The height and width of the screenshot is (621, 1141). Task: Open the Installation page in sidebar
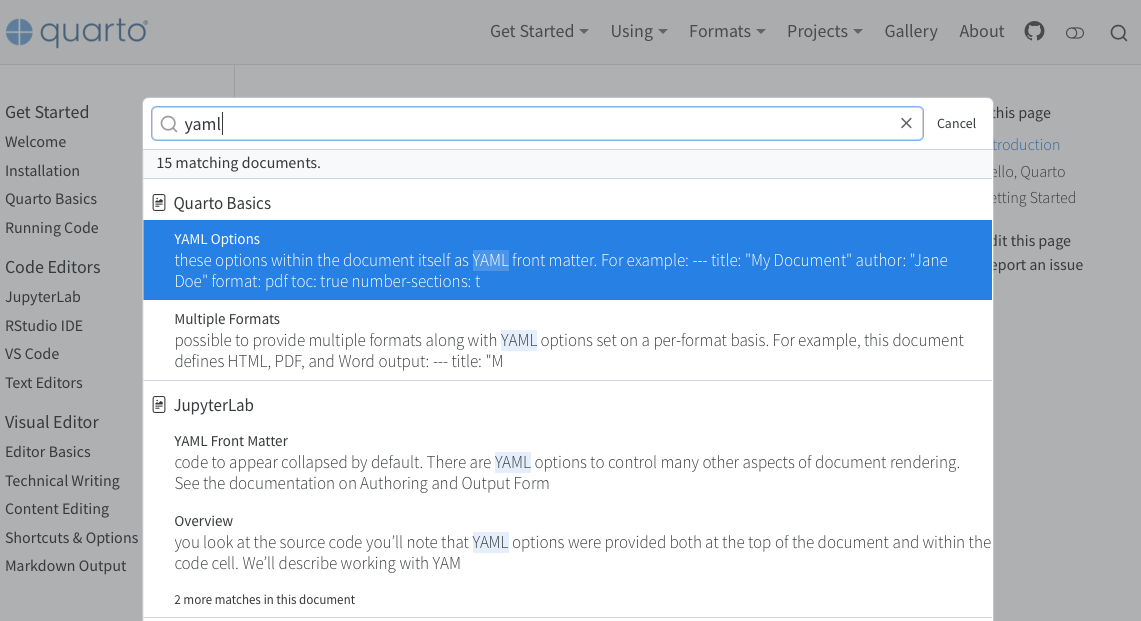pyautogui.click(x=42, y=170)
